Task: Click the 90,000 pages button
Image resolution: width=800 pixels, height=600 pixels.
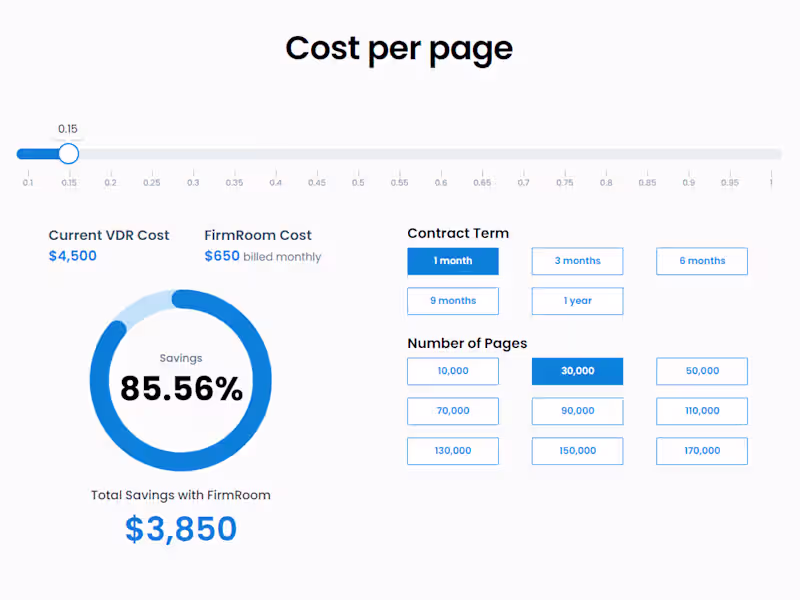Action: tap(577, 411)
